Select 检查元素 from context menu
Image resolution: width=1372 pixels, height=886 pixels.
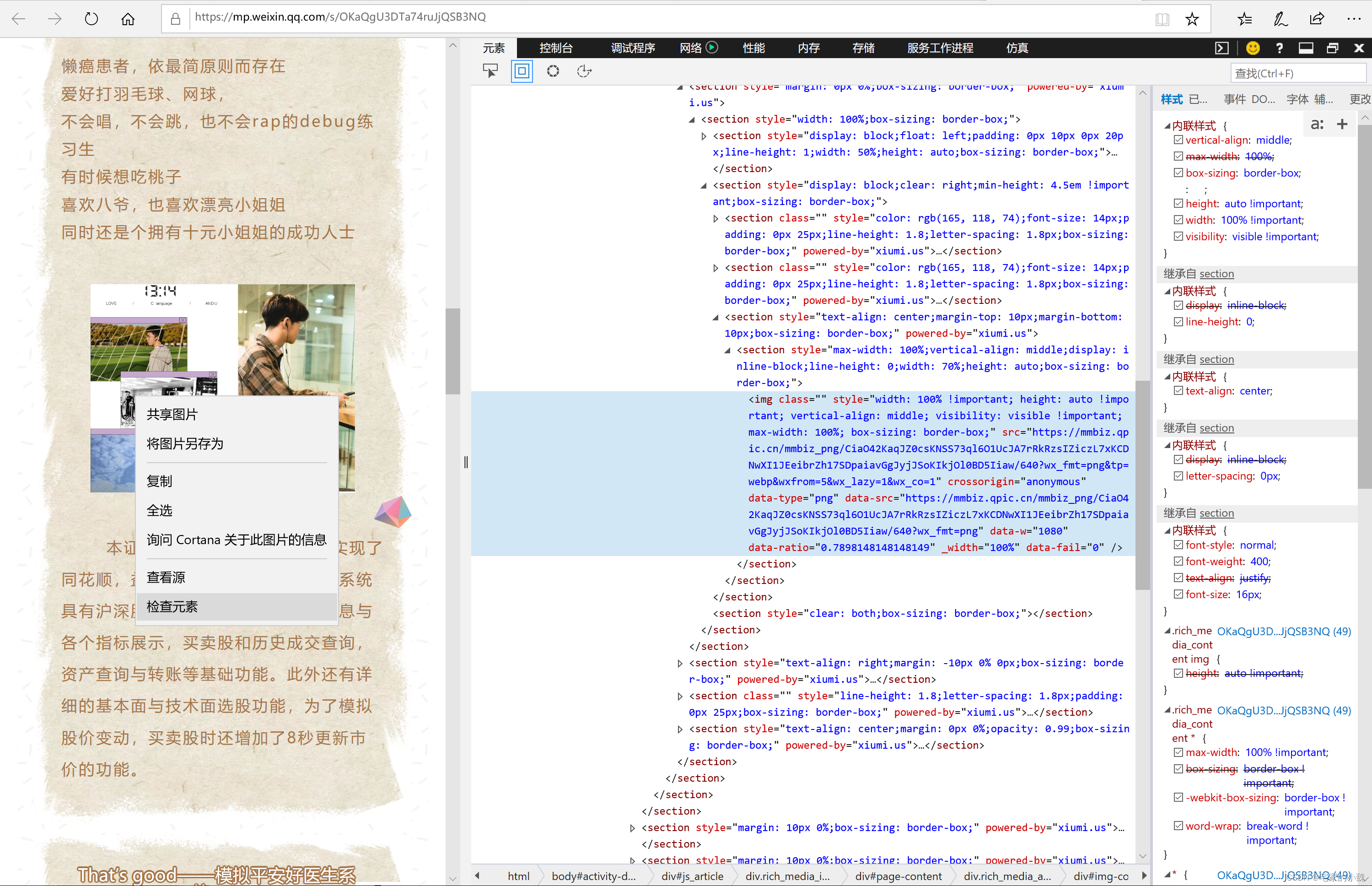pyautogui.click(x=237, y=607)
